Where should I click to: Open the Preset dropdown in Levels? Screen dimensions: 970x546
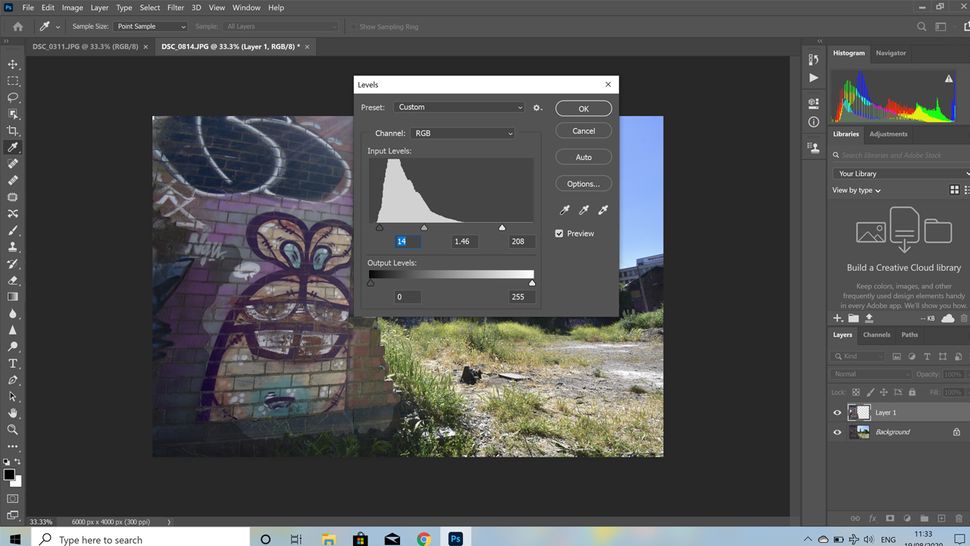(x=459, y=108)
